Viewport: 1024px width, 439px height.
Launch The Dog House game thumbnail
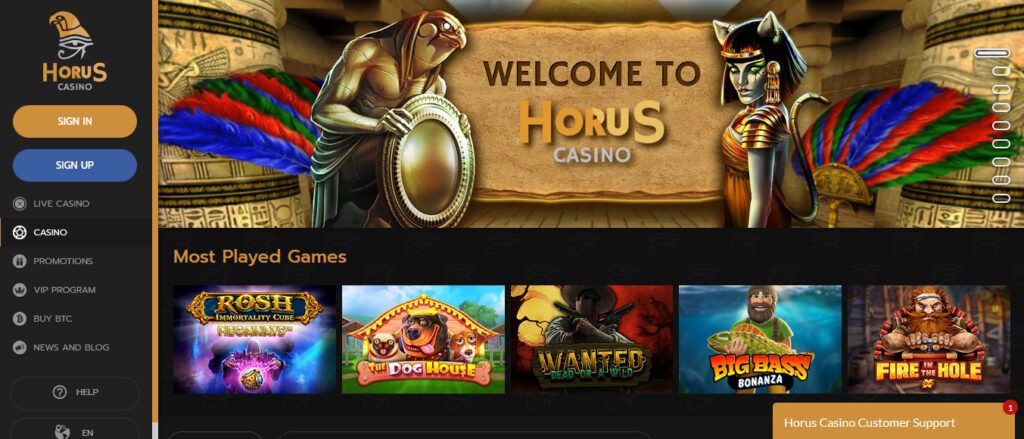[423, 339]
